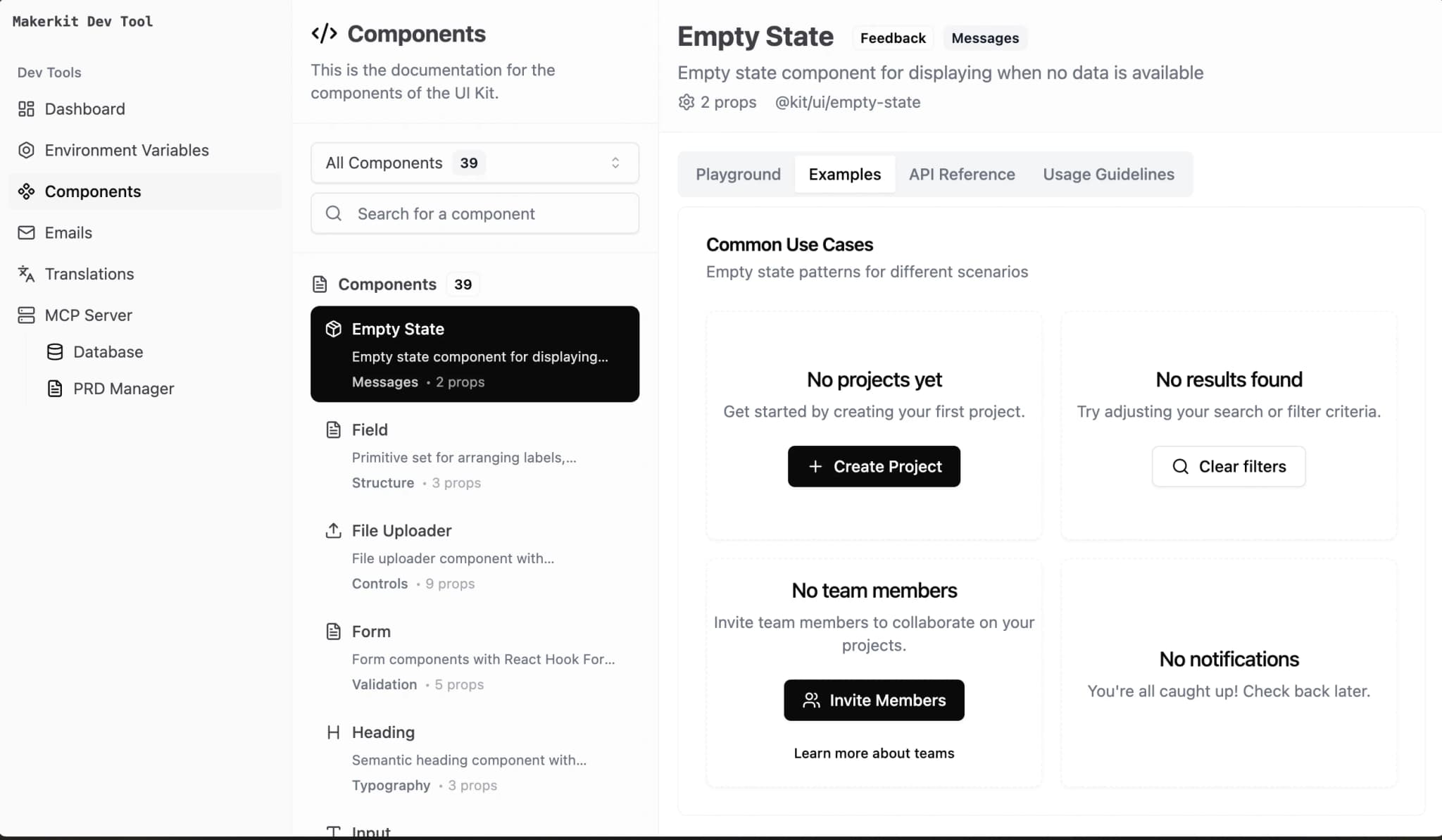
Task: Open the All Components dropdown
Action: (474, 163)
